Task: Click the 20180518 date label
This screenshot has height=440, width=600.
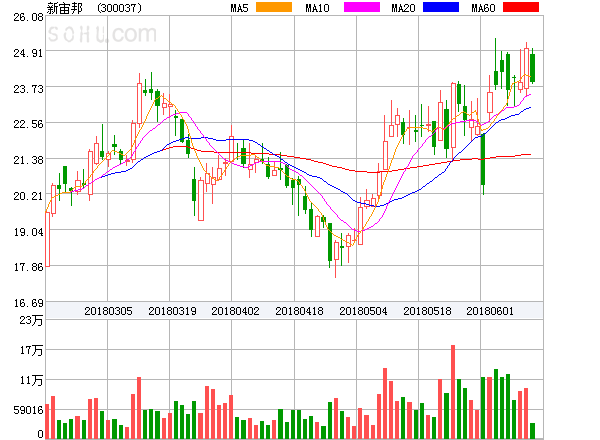Action: [427, 311]
